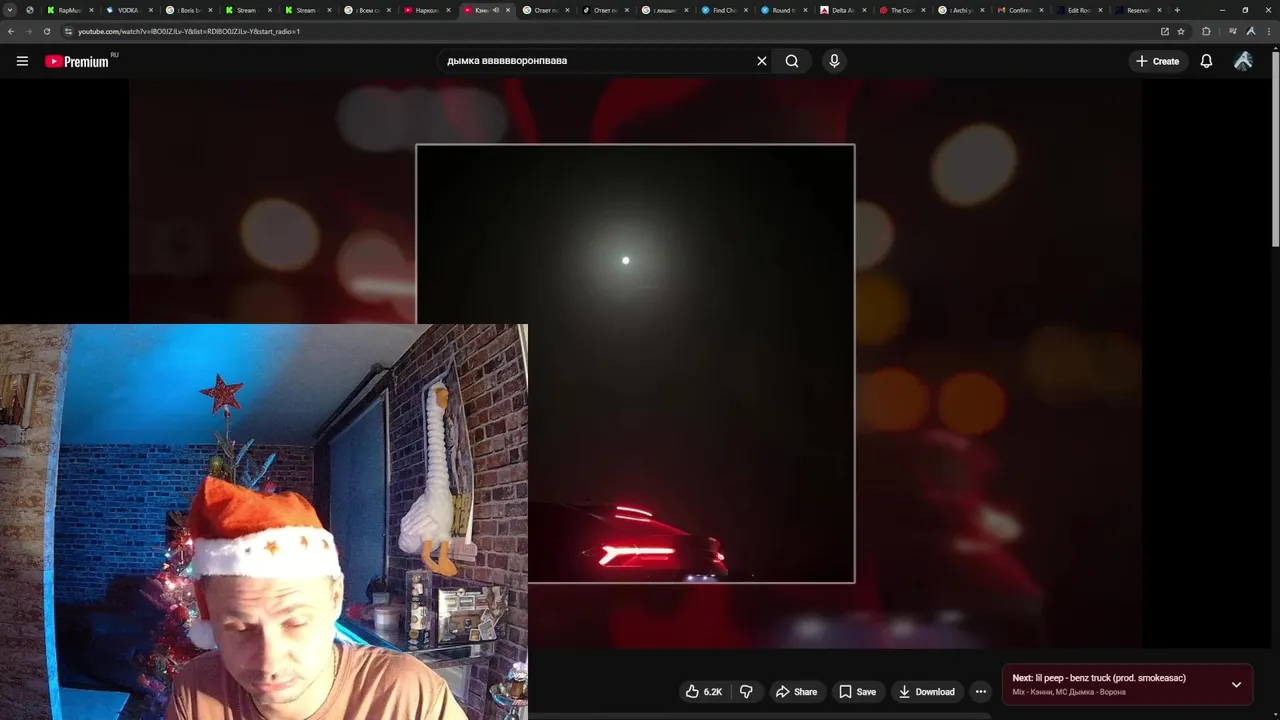Mute the playing tab's speaker icon
The height and width of the screenshot is (720, 1280).
pyautogui.click(x=496, y=10)
